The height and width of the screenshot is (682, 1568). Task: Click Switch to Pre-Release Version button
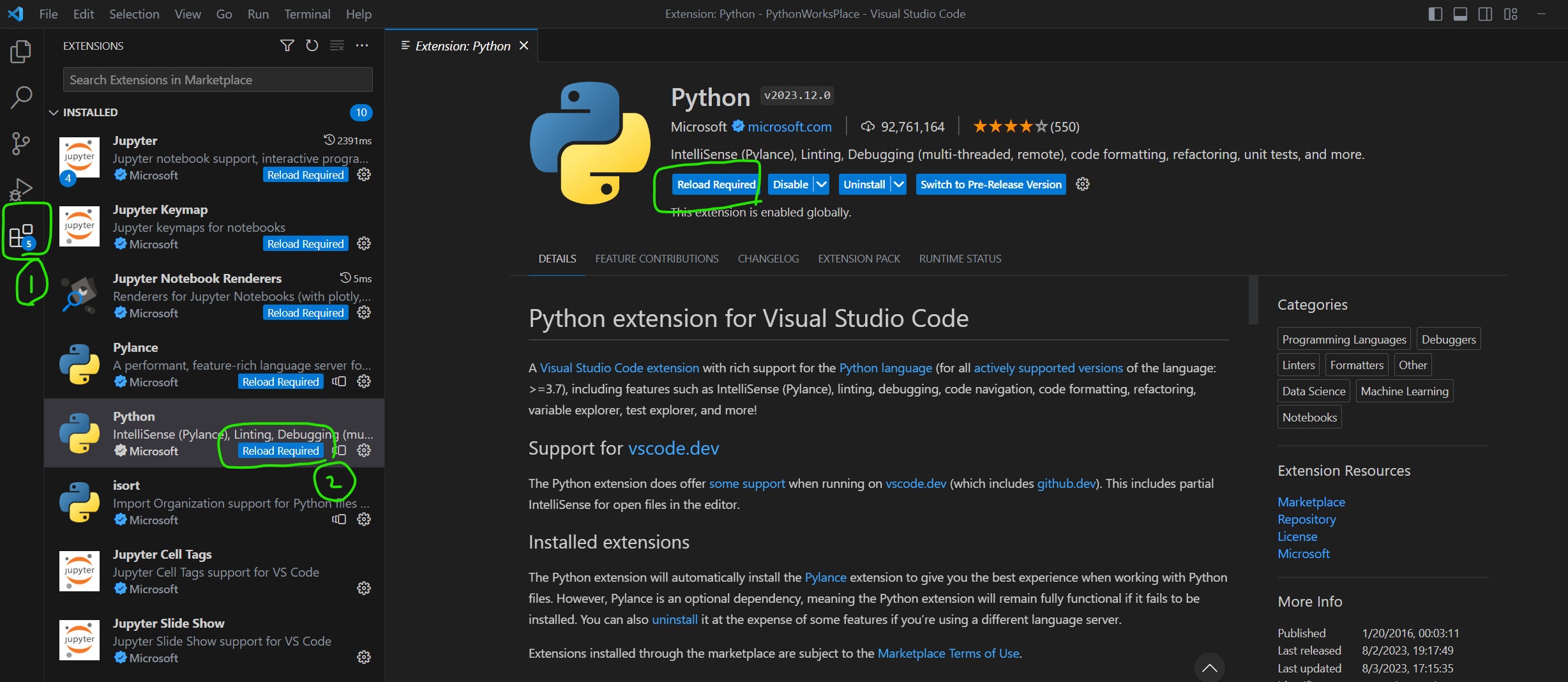[991, 185]
